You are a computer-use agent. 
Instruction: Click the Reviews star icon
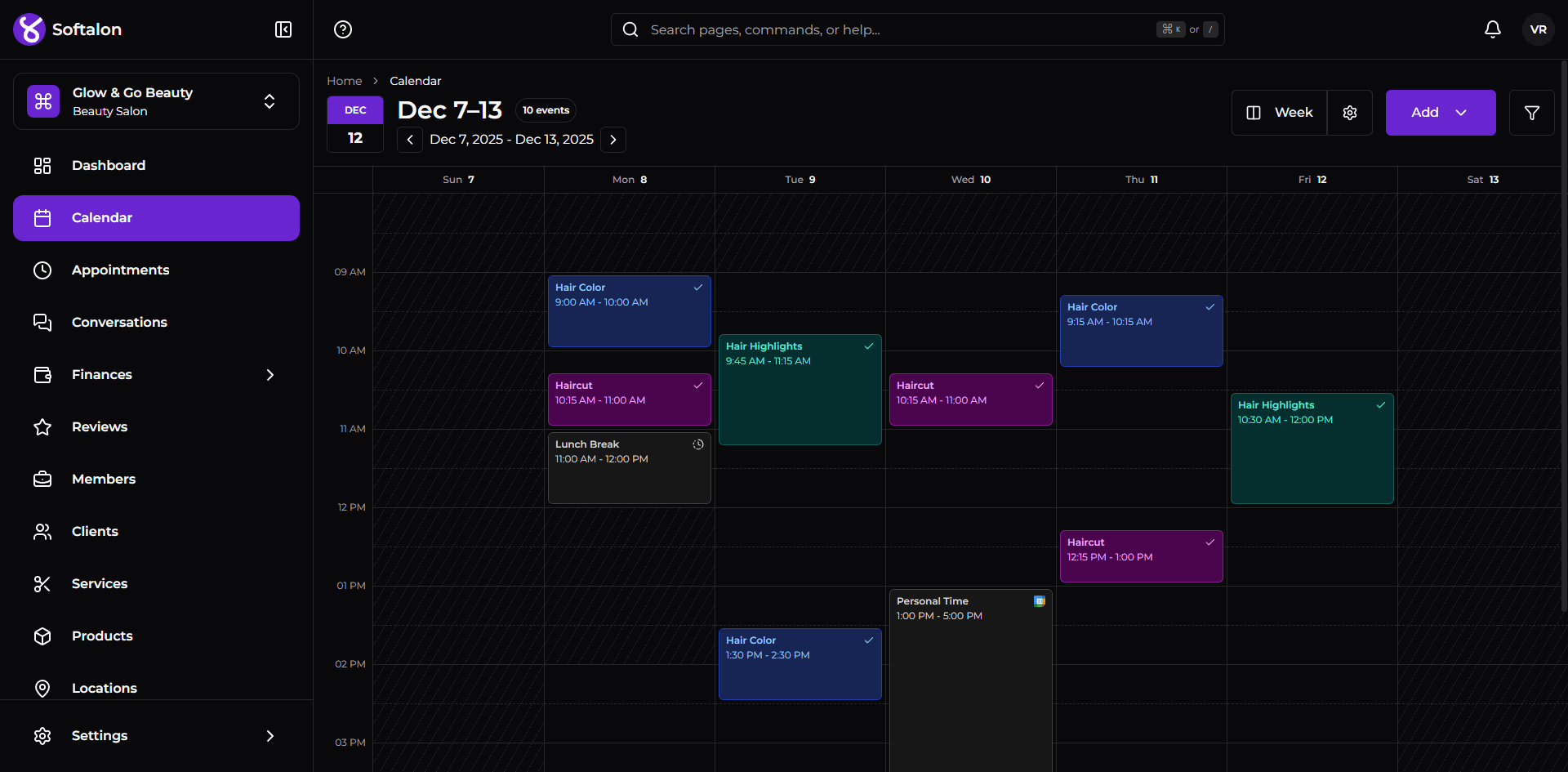tap(42, 427)
